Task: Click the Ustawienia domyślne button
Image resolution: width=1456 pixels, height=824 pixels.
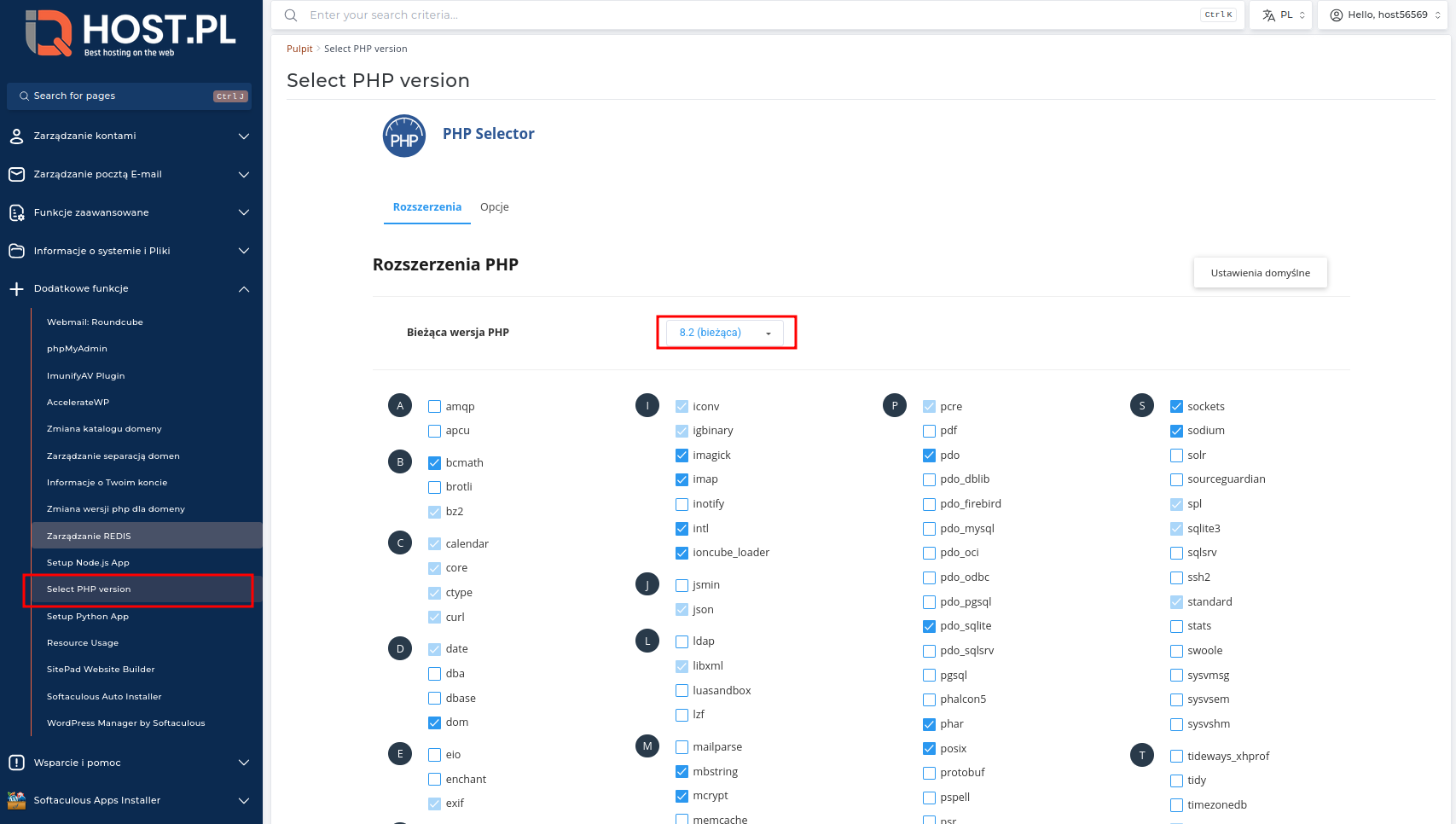Action: [x=1260, y=272]
